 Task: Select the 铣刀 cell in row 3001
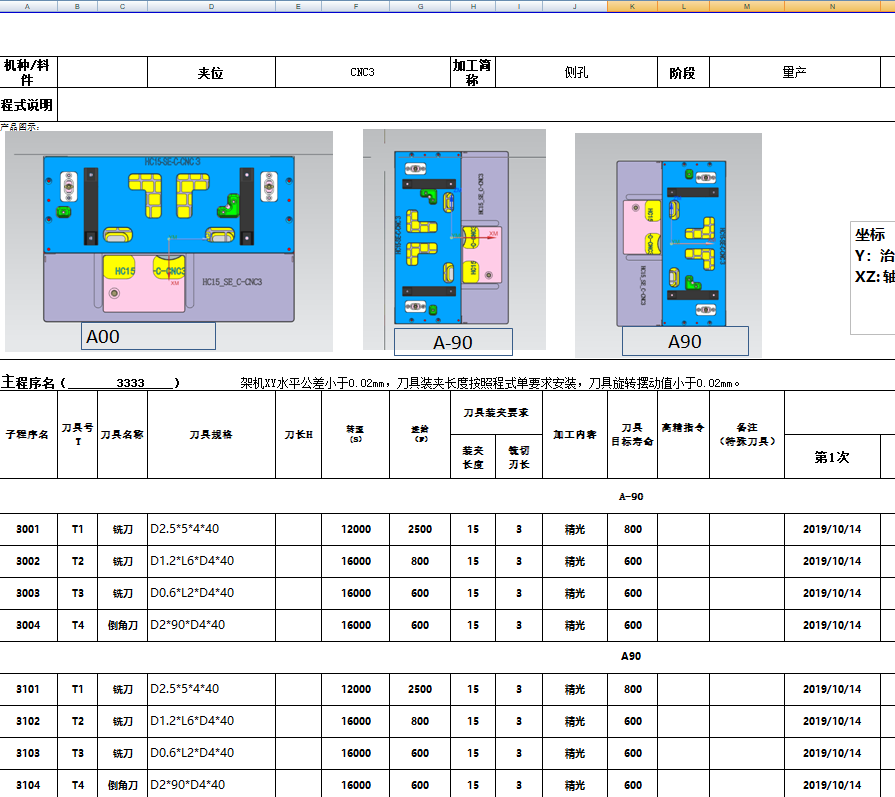click(x=120, y=529)
